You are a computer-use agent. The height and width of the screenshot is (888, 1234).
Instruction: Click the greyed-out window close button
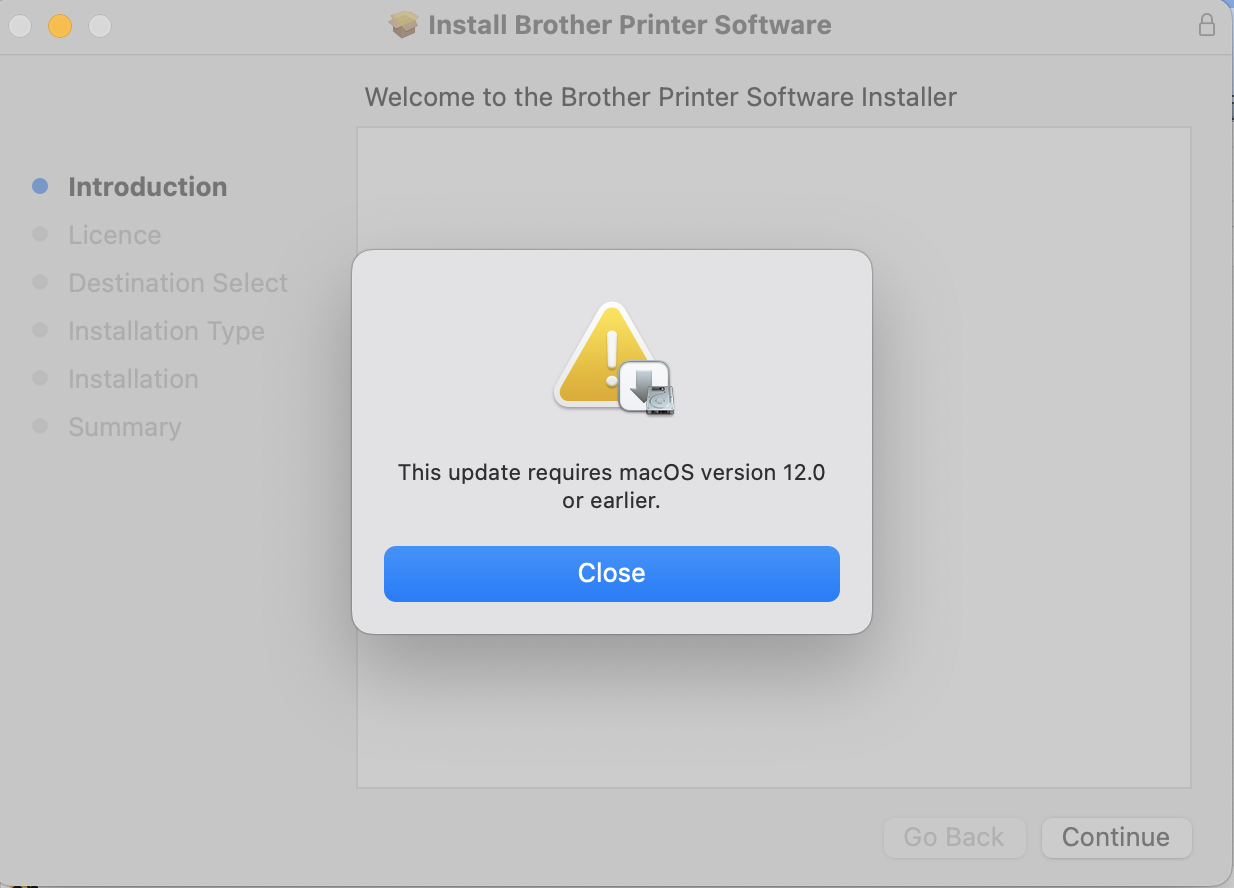click(20, 26)
